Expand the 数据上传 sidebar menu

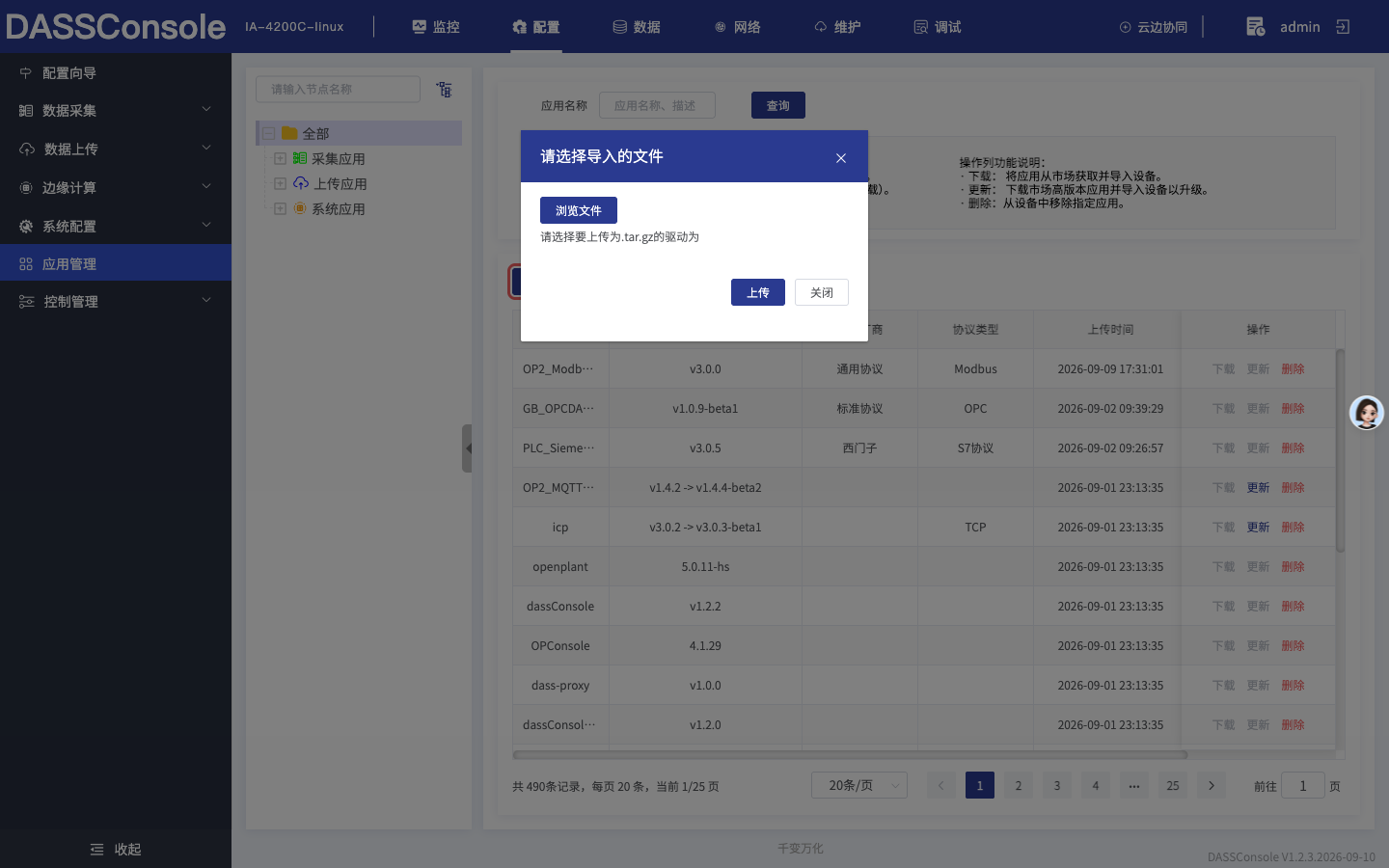116,149
